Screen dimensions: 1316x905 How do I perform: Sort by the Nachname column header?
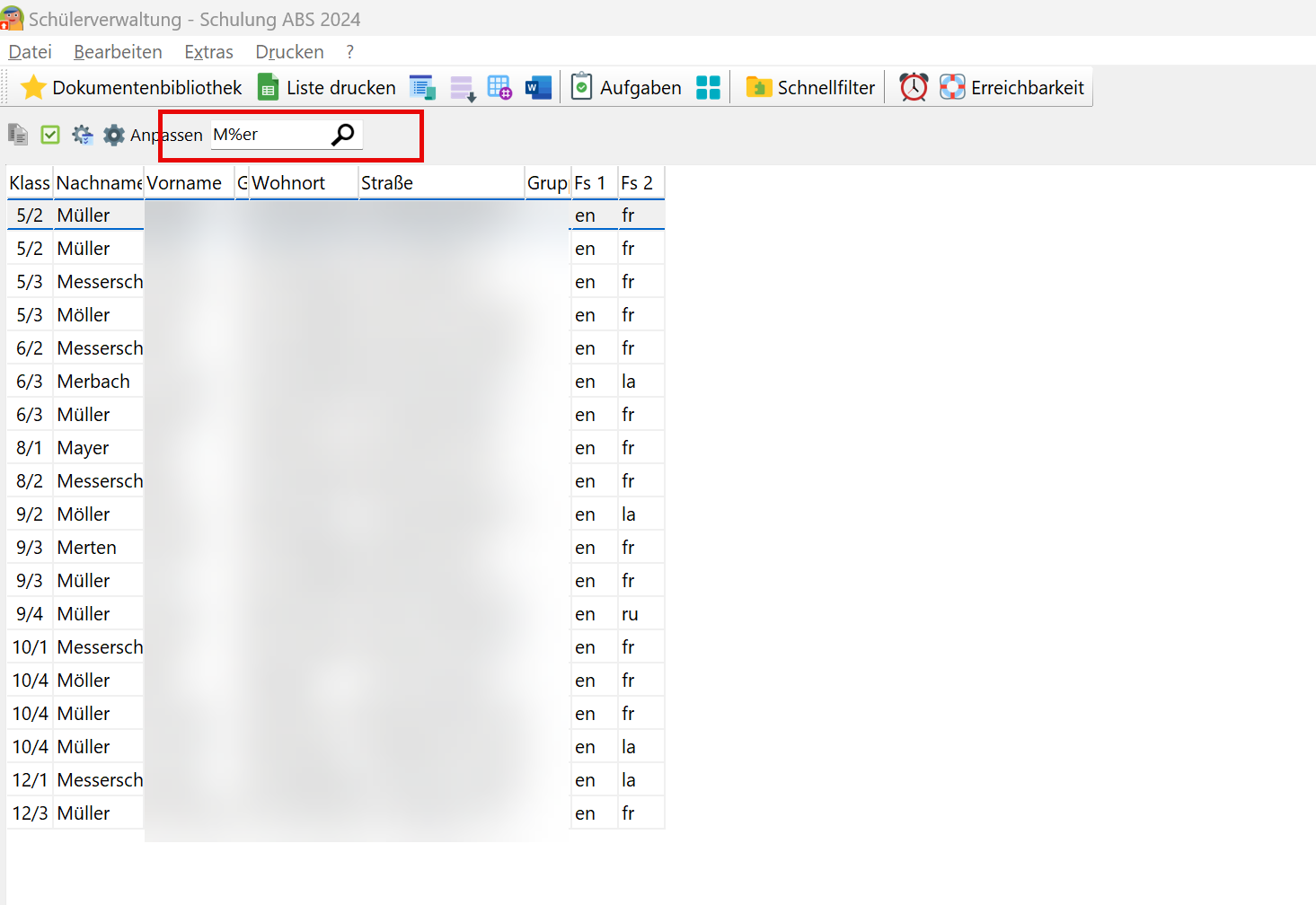[x=99, y=183]
